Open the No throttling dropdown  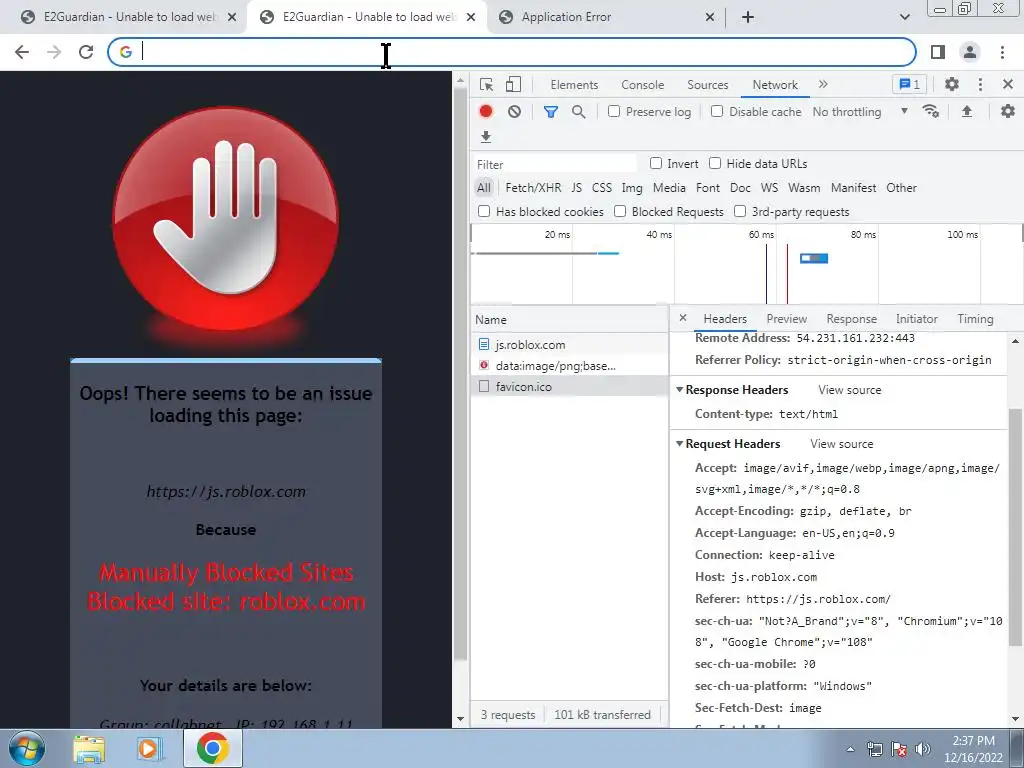tap(860, 112)
